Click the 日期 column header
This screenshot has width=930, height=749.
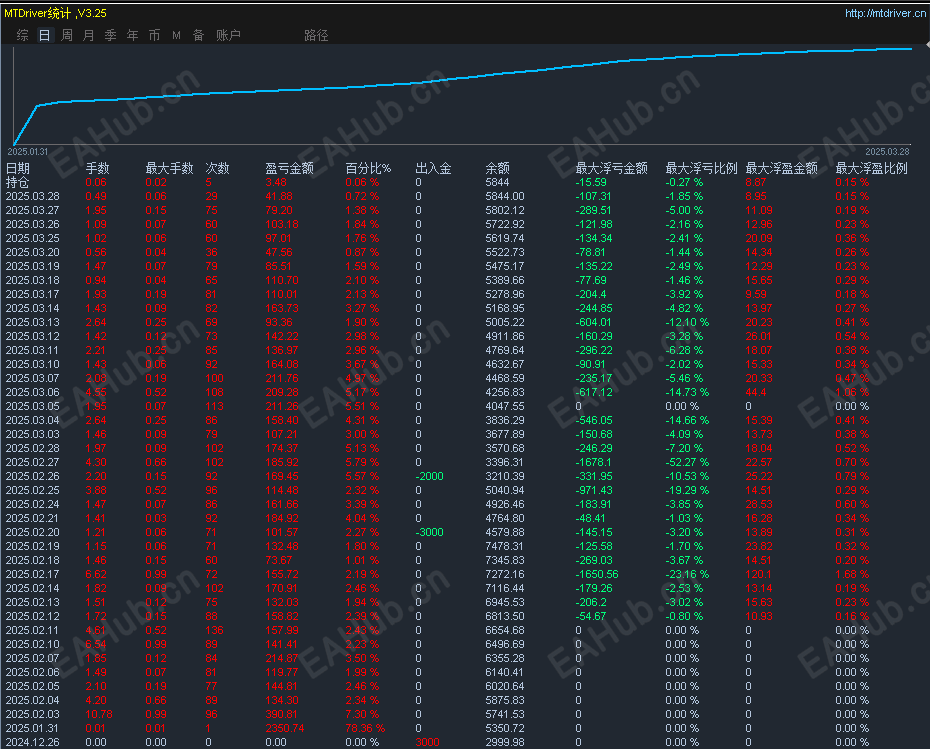18,168
